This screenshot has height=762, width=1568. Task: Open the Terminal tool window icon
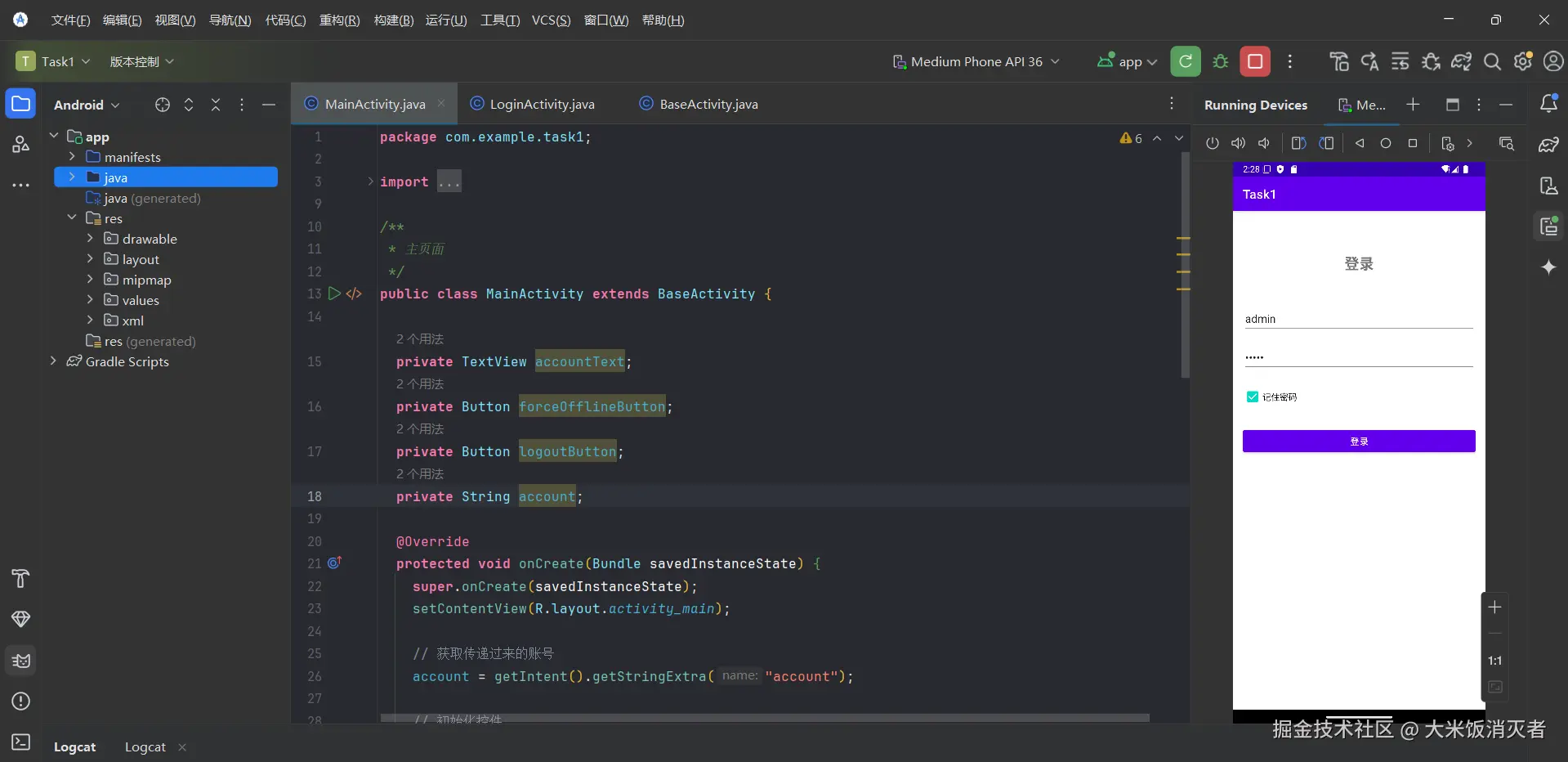coord(21,742)
